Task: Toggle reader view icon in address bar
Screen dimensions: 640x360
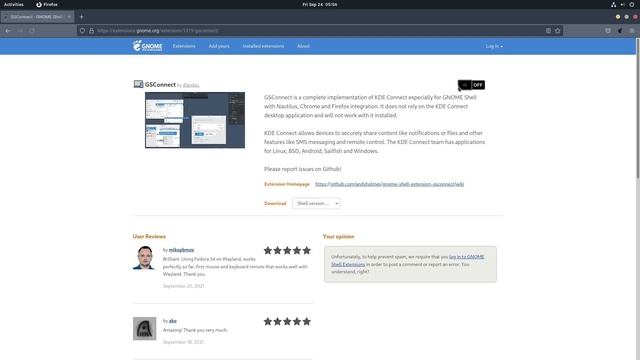Action: coord(548,31)
